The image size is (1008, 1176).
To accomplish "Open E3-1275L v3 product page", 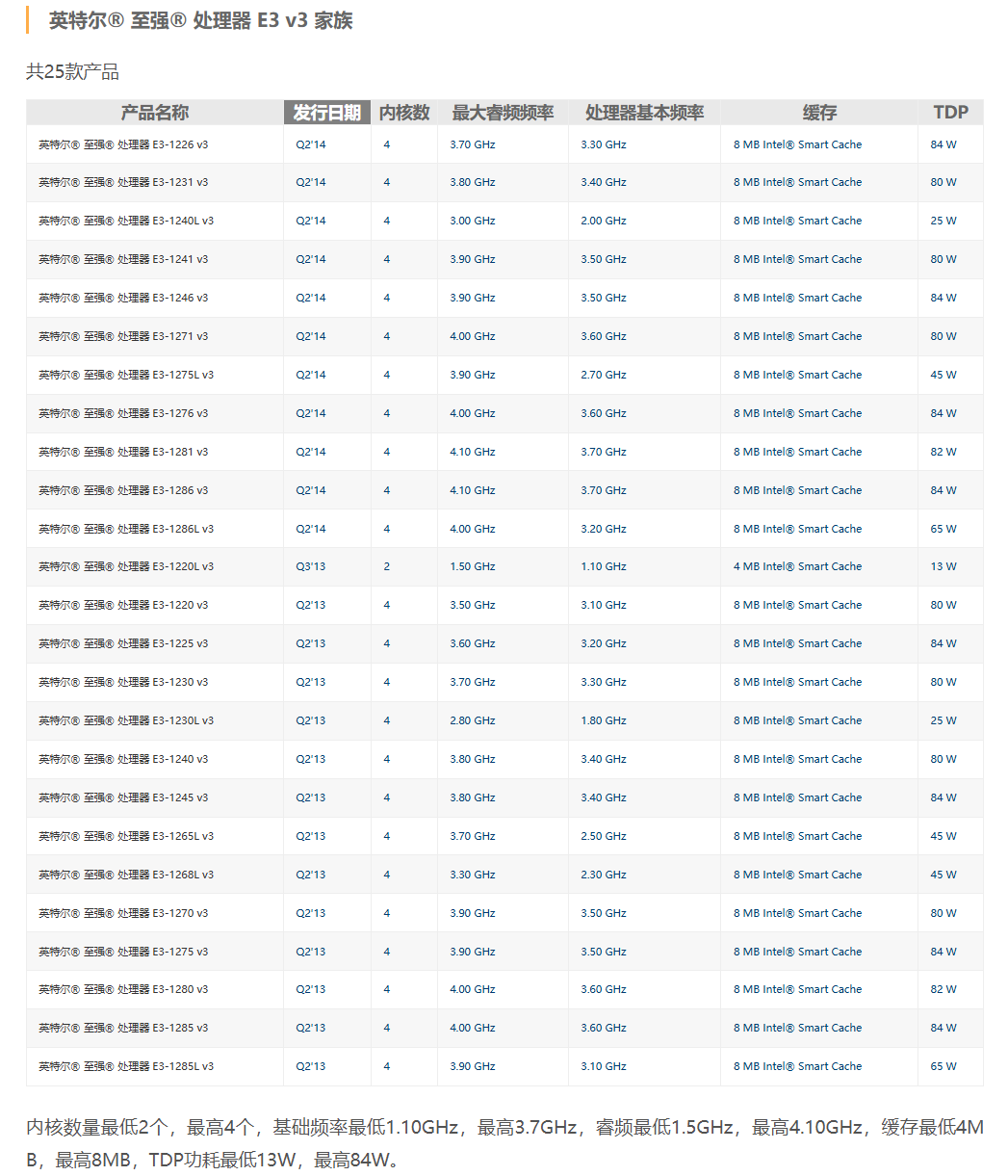I will tap(126, 375).
